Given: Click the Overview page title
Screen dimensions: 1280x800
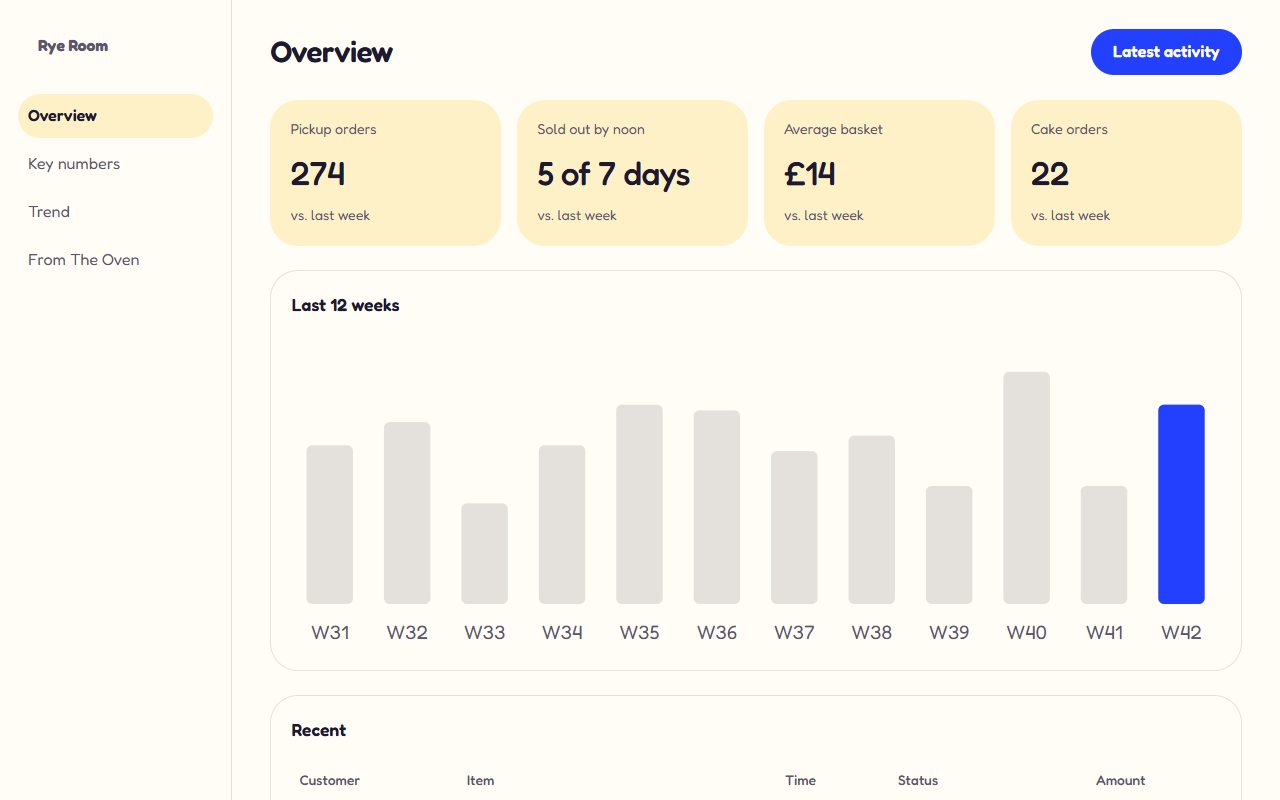Looking at the screenshot, I should tap(332, 52).
